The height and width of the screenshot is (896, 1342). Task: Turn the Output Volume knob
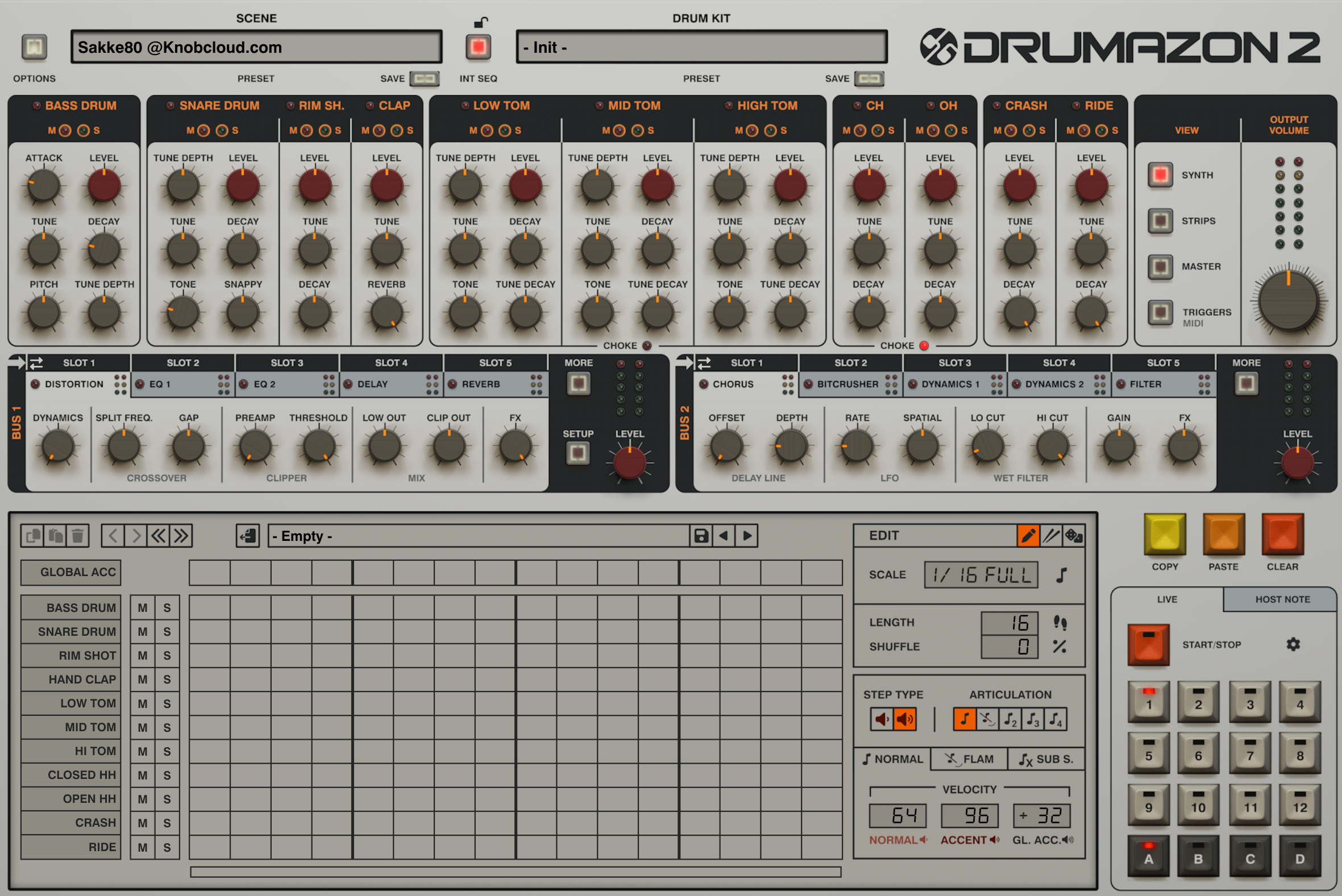point(1287,300)
